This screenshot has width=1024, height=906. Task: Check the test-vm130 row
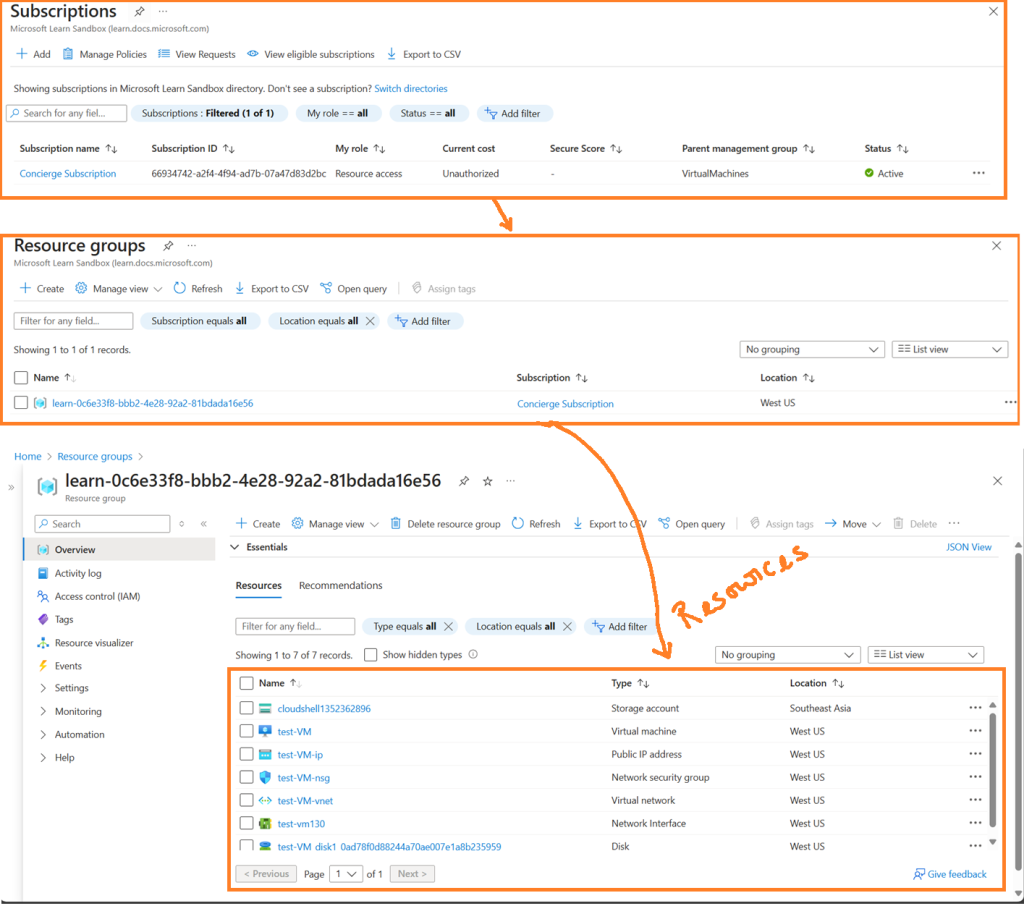246,823
